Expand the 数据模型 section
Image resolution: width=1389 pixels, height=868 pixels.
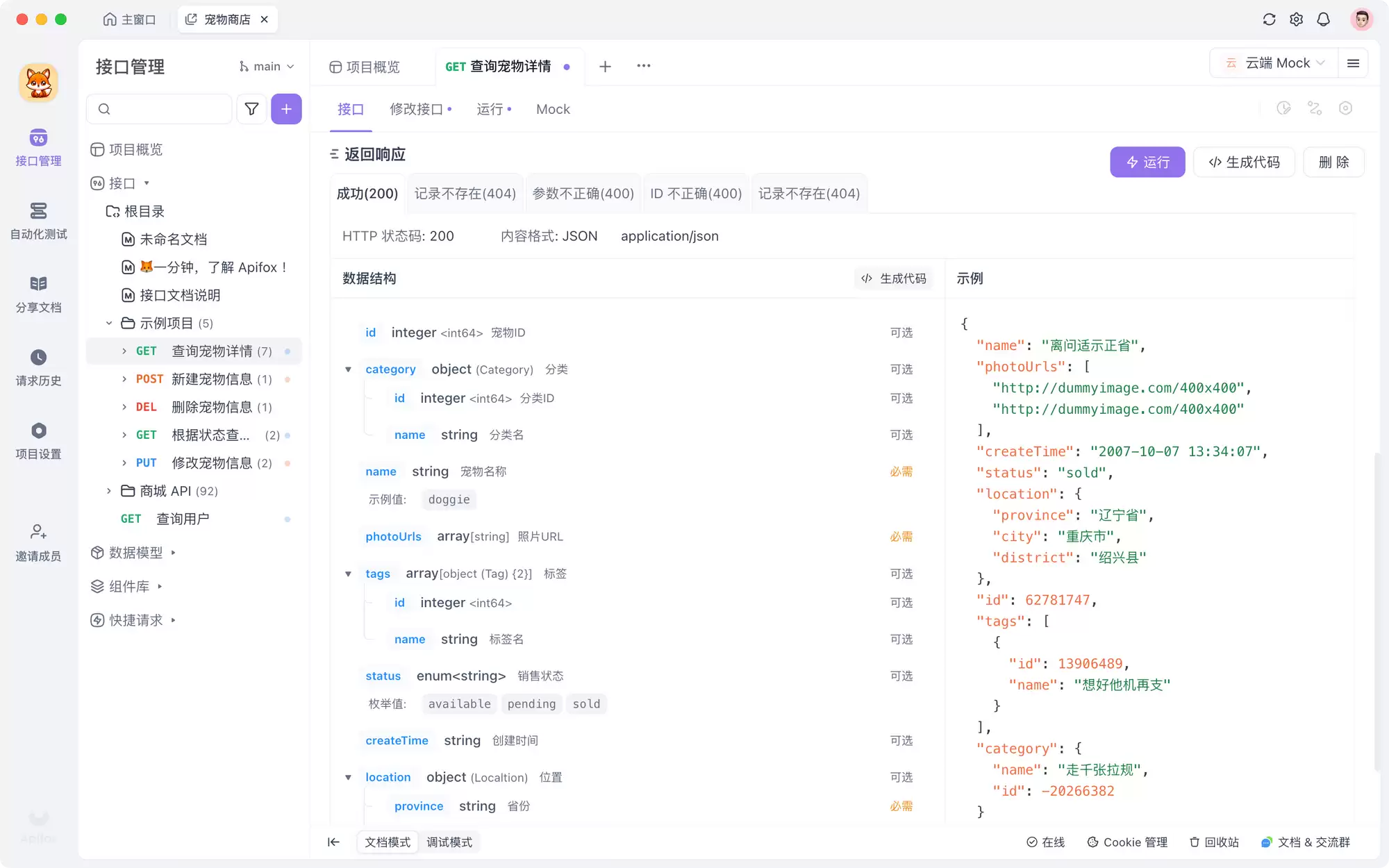tap(174, 553)
